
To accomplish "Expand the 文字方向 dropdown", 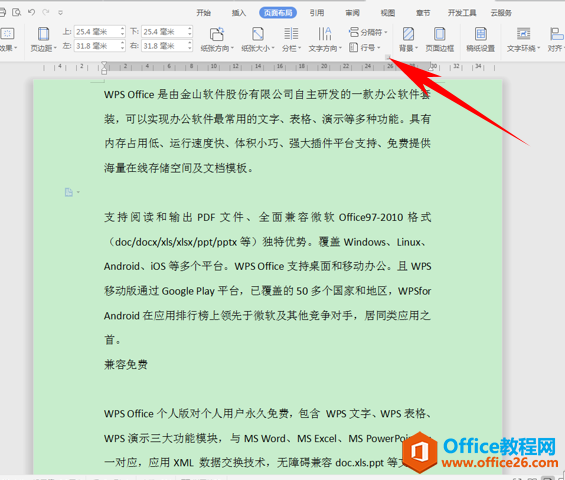I will click(340, 48).
